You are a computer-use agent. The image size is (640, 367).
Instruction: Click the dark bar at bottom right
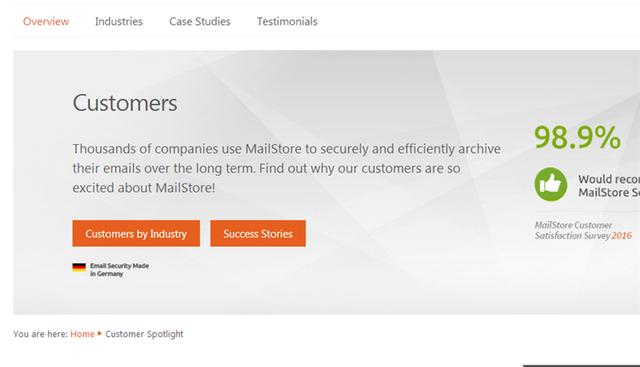point(581,366)
